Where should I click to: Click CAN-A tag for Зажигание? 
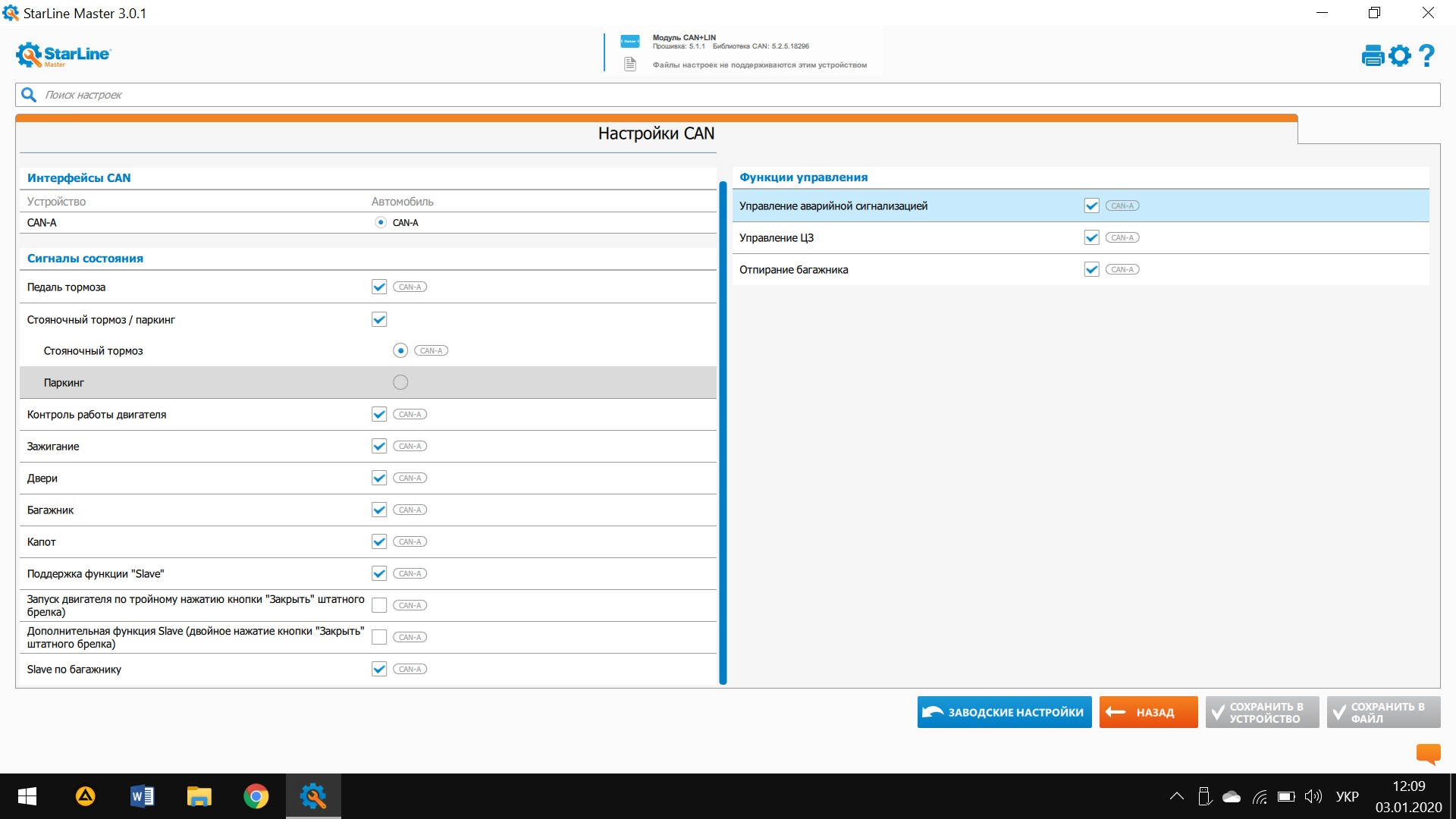[x=409, y=446]
